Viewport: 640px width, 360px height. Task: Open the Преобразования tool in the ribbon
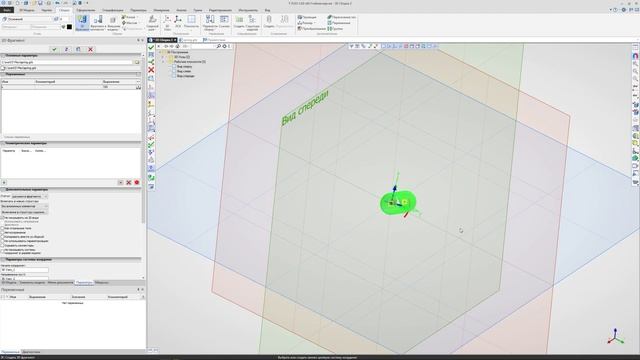coord(312,29)
